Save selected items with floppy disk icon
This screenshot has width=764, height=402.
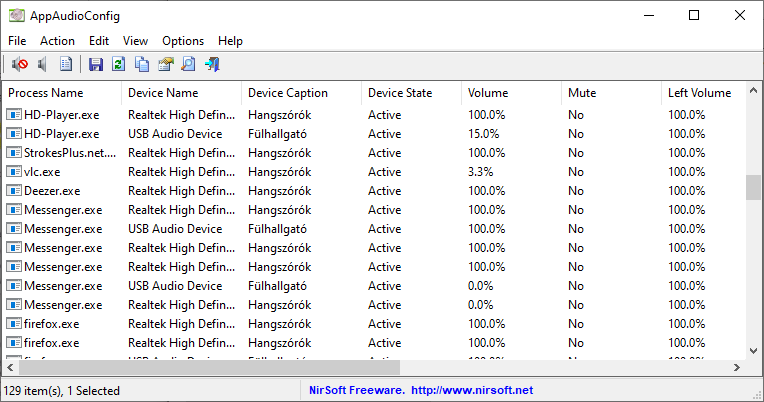(x=96, y=65)
